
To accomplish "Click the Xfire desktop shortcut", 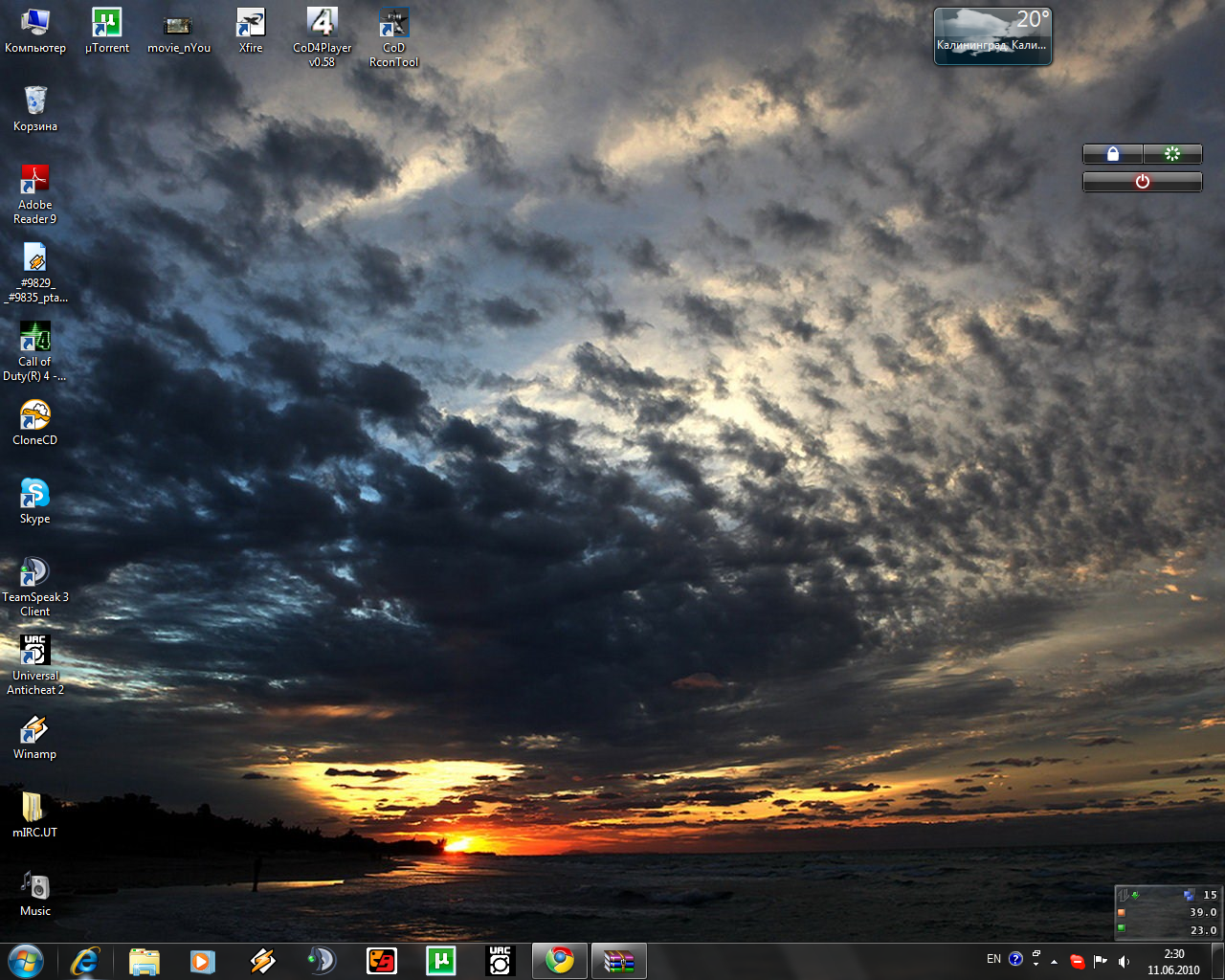I will pos(251,31).
